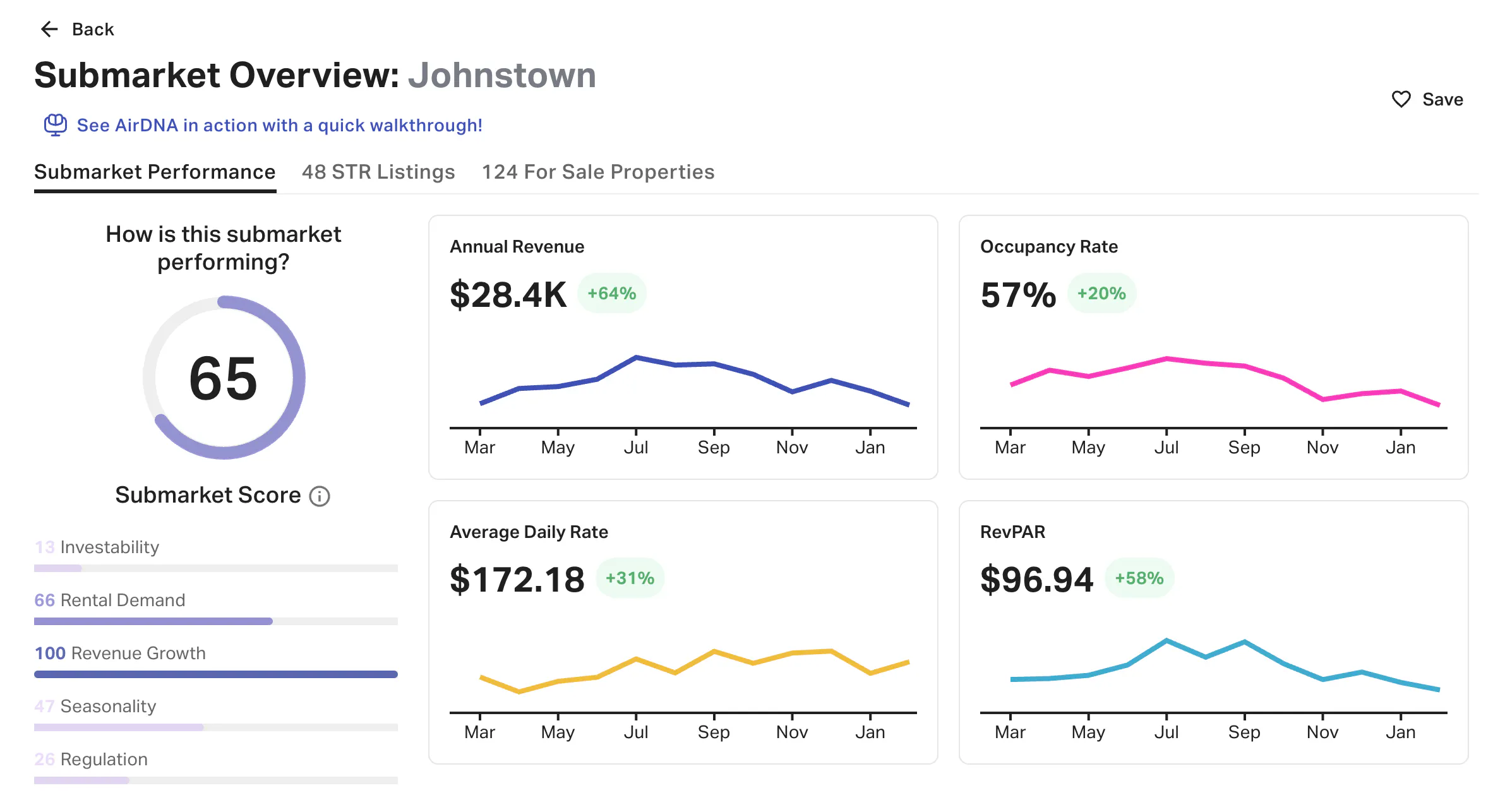Click the $96.94 RevPAR value
This screenshot has width=1493, height=812.
click(x=1036, y=580)
